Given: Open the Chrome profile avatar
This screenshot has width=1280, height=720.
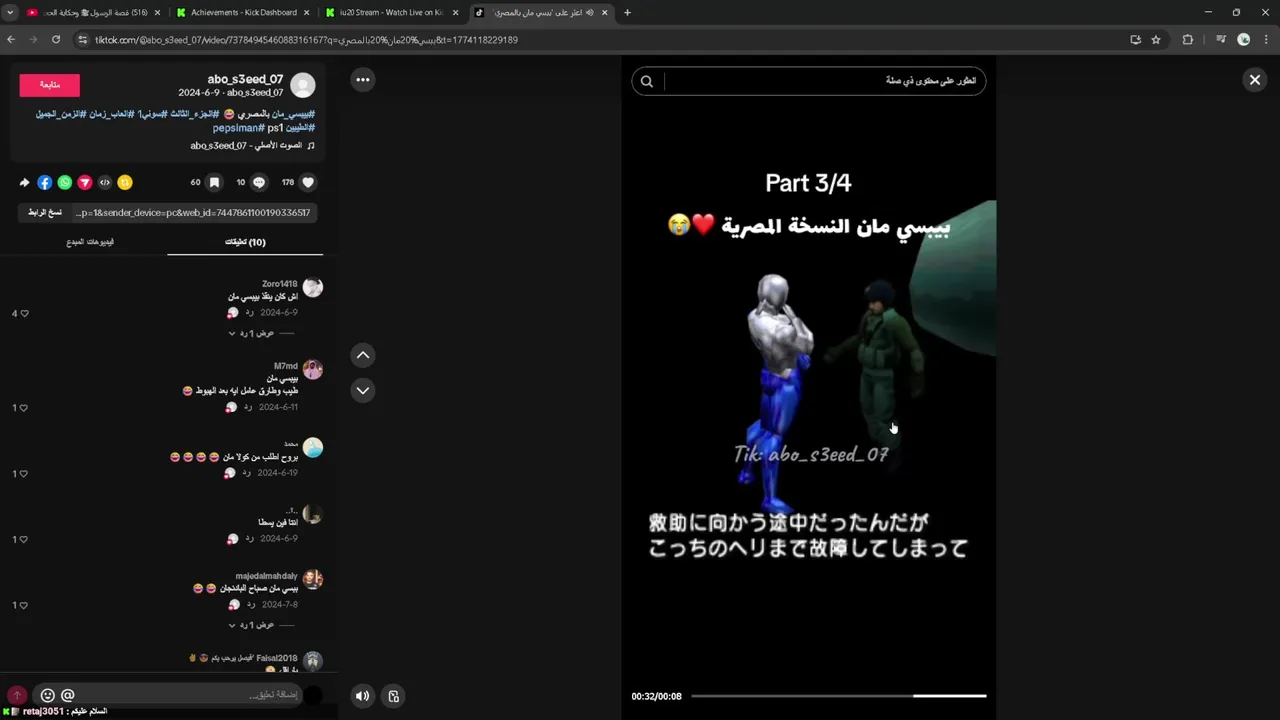Looking at the screenshot, I should click(1244, 40).
